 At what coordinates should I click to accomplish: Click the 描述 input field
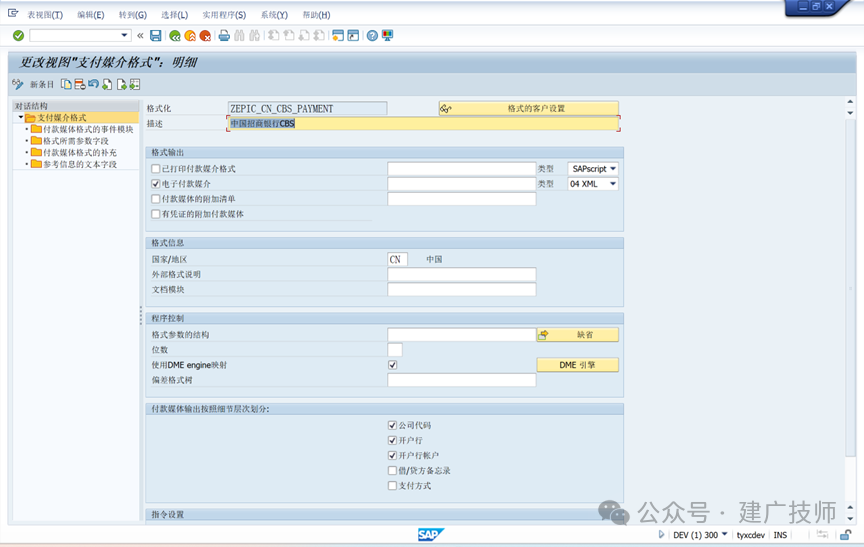[423, 123]
